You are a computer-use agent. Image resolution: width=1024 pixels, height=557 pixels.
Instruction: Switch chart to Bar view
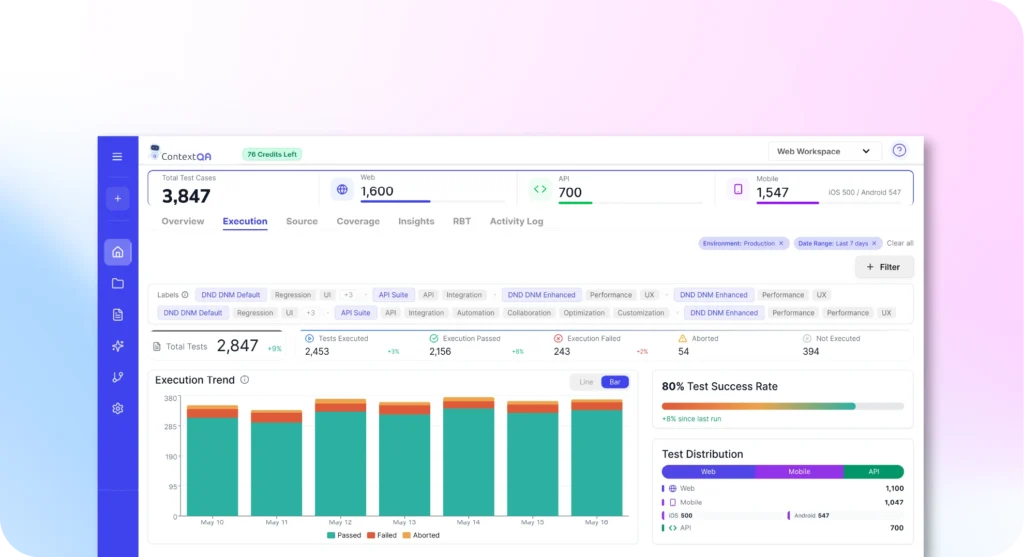pyautogui.click(x=615, y=382)
